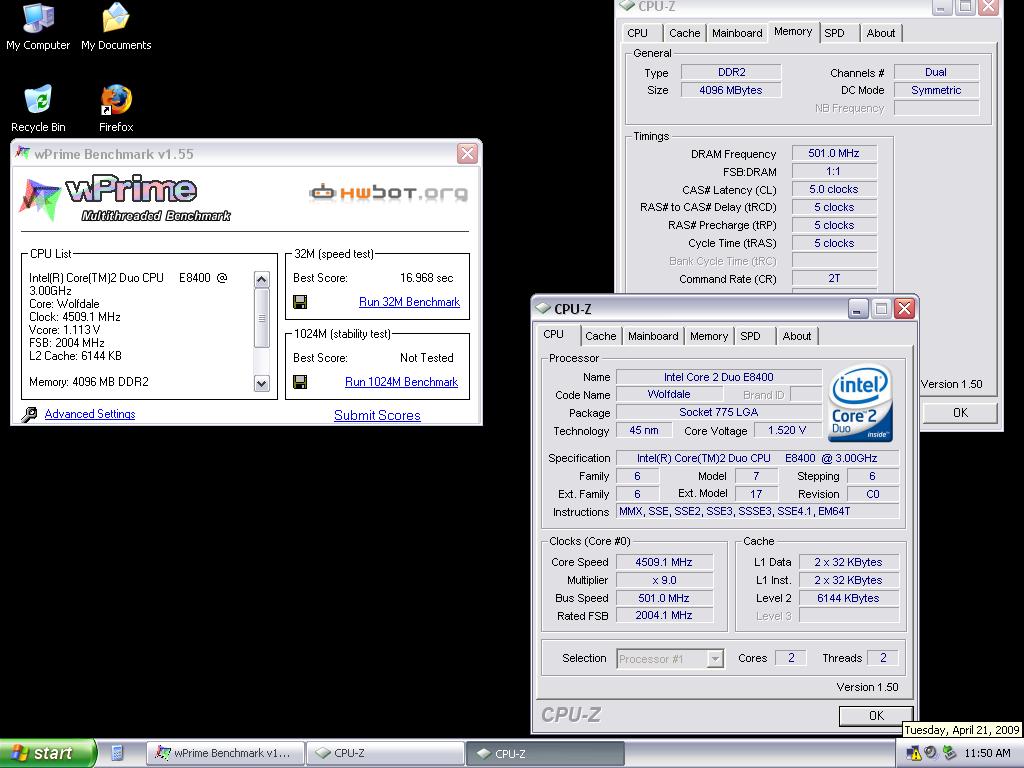Image resolution: width=1024 pixels, height=768 pixels.
Task: Click the Level 2 6144 KBytes value
Action: pyautogui.click(x=848, y=598)
